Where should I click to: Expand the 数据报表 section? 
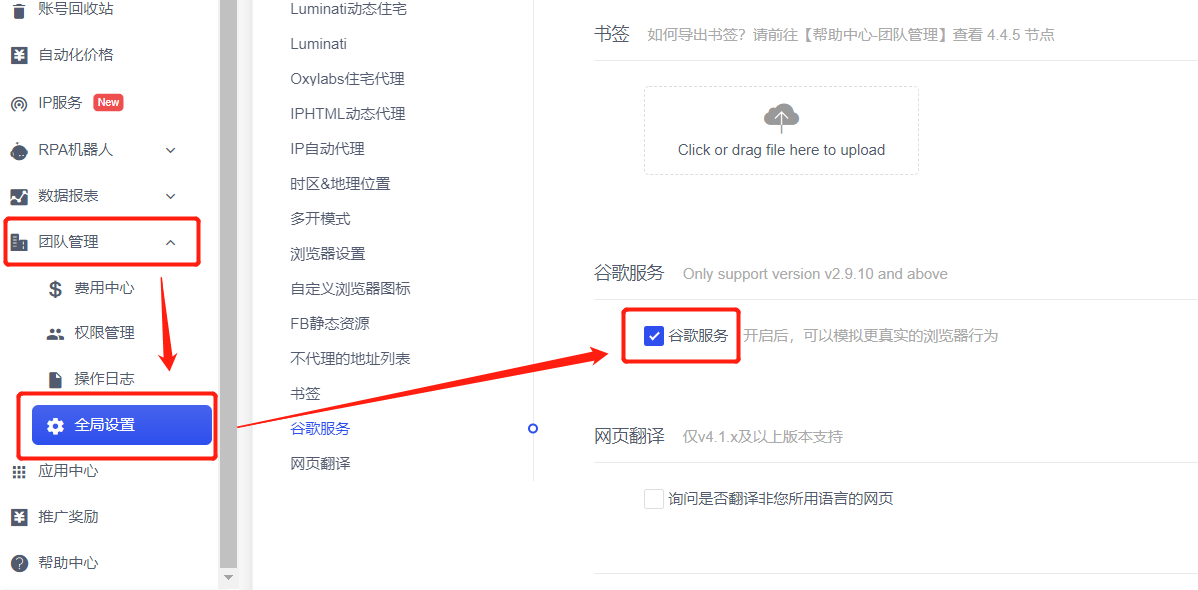[x=170, y=195]
